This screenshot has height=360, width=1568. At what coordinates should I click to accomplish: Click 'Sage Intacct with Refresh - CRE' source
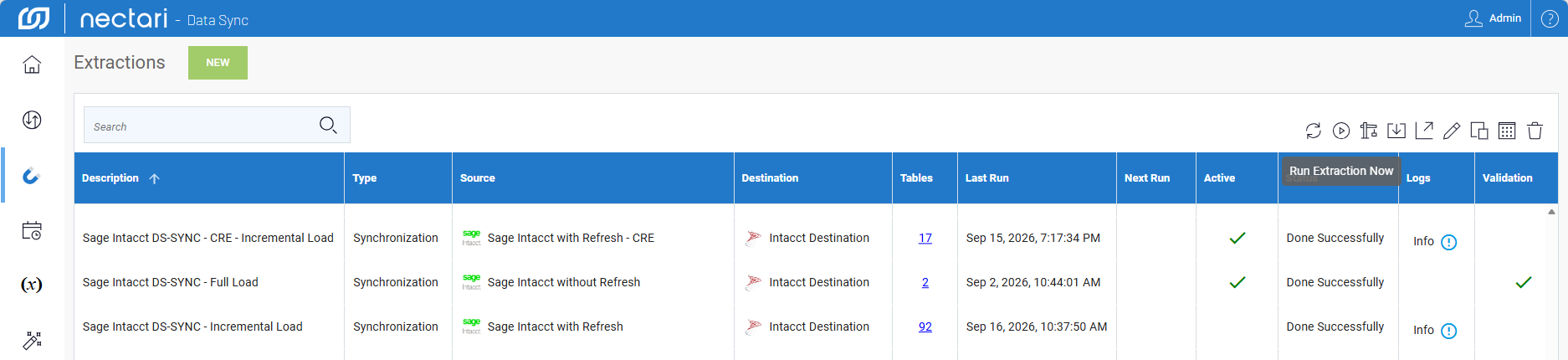click(571, 238)
